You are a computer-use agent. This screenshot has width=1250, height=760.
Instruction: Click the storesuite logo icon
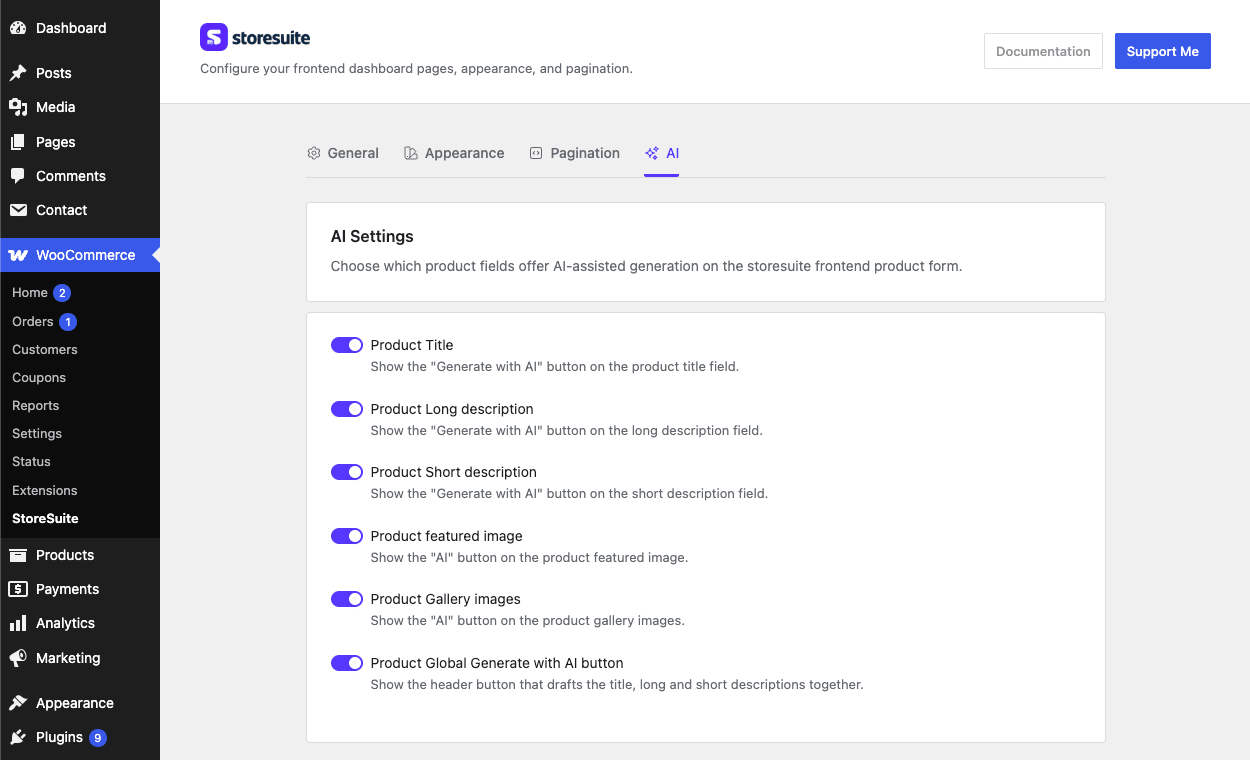[x=214, y=37]
